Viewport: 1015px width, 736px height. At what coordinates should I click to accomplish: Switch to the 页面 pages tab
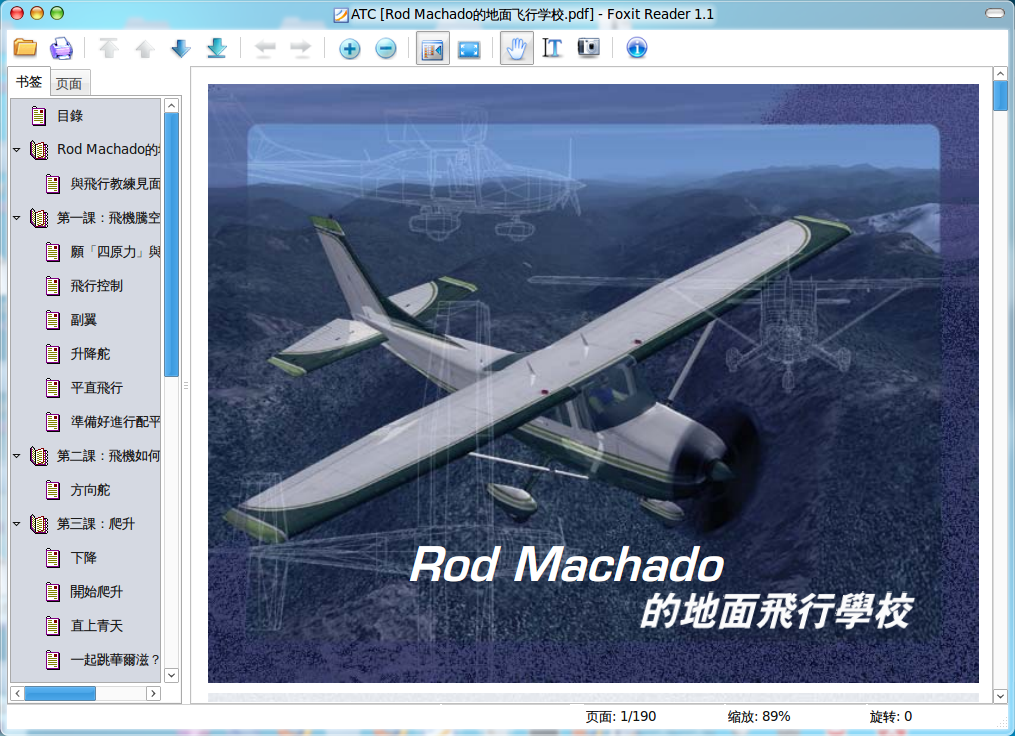click(69, 84)
